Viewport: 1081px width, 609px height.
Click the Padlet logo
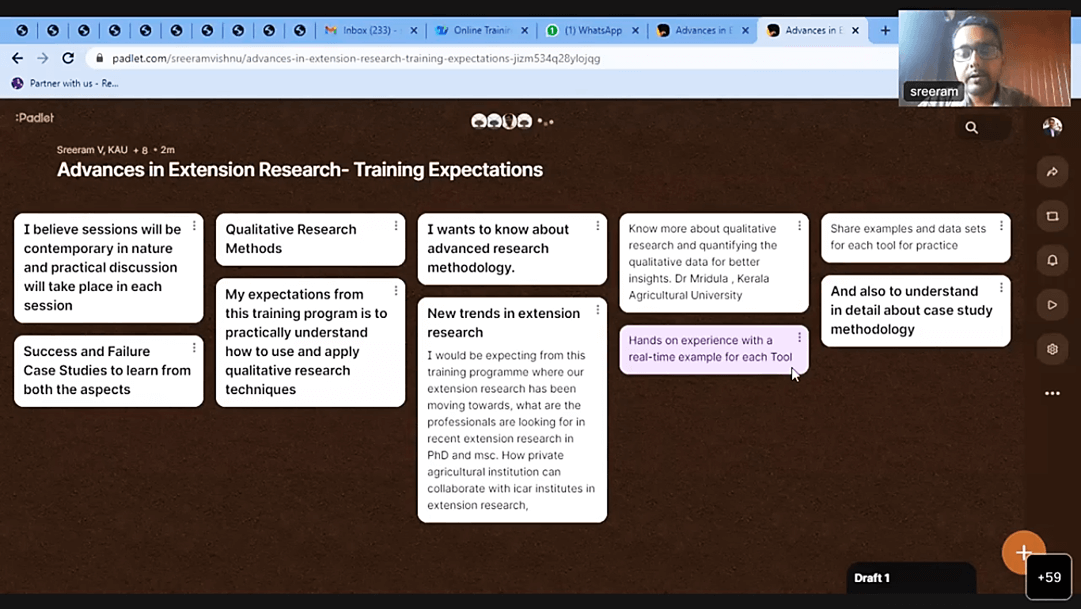pos(35,118)
